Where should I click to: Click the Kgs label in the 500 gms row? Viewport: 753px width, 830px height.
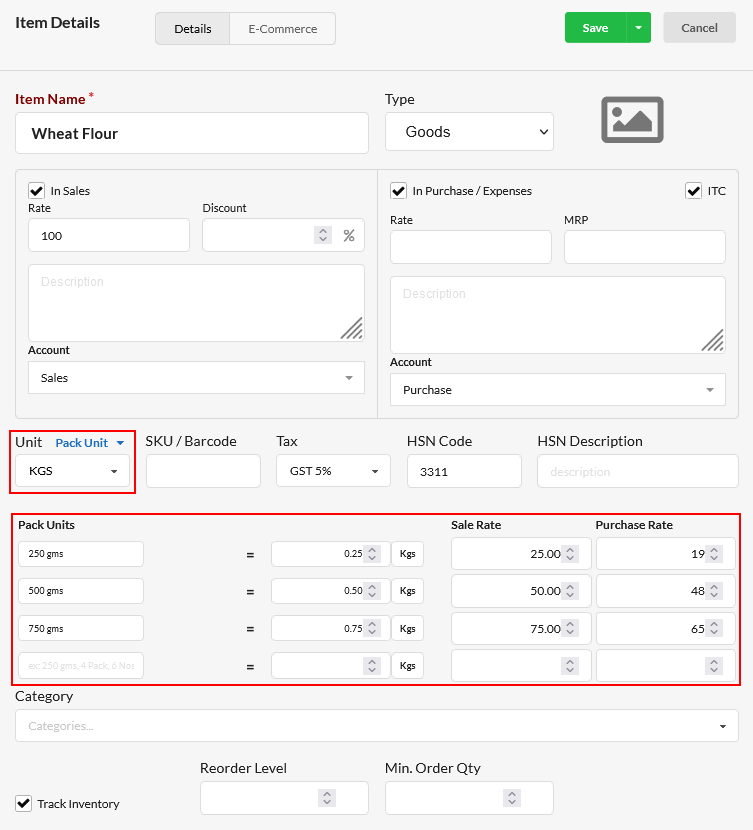(x=407, y=591)
